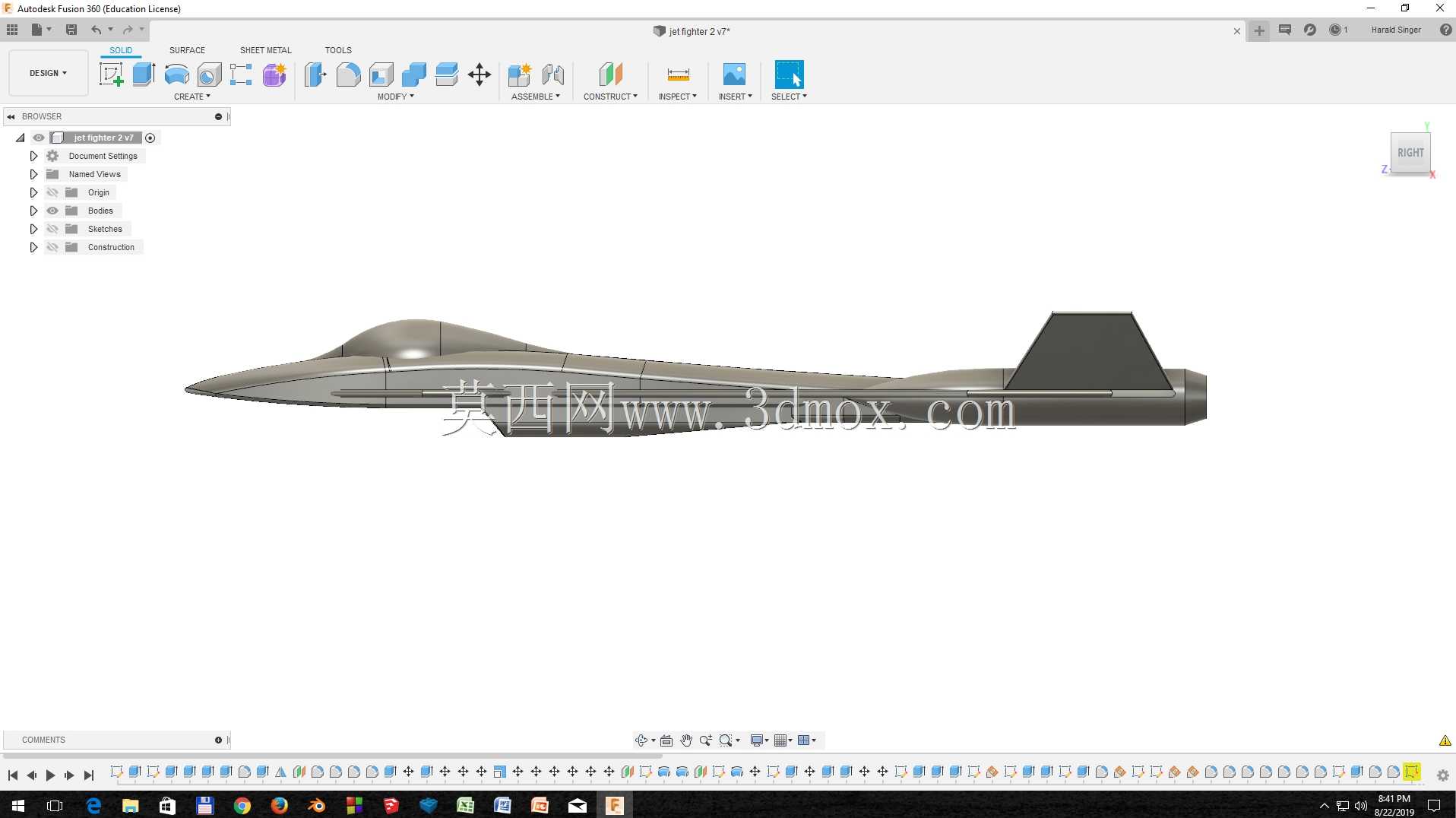This screenshot has width=1456, height=818.
Task: Show the Construction folder
Action: coord(52,247)
